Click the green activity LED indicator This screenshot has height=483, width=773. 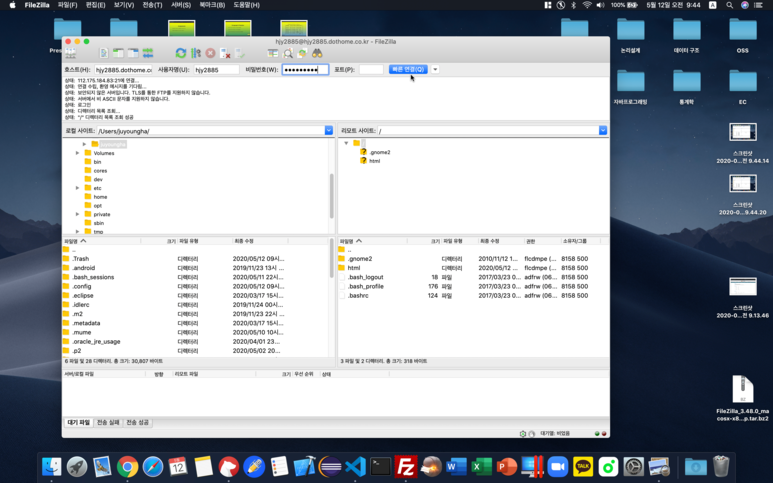tap(597, 434)
